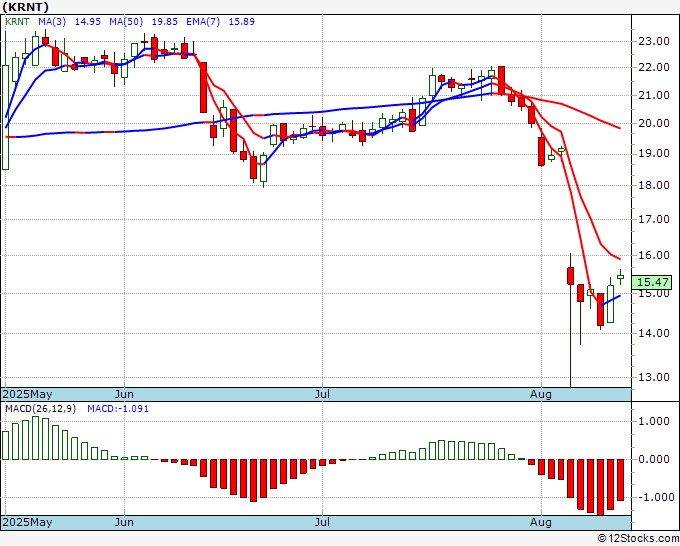Click Aug on the price chart axis

[x=541, y=394]
